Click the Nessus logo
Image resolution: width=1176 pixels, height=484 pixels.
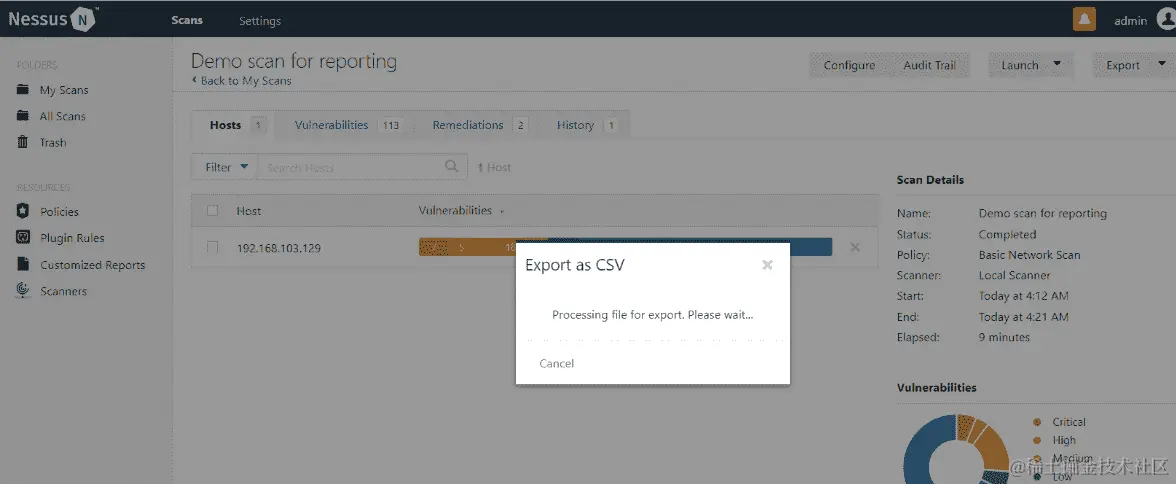(x=52, y=19)
